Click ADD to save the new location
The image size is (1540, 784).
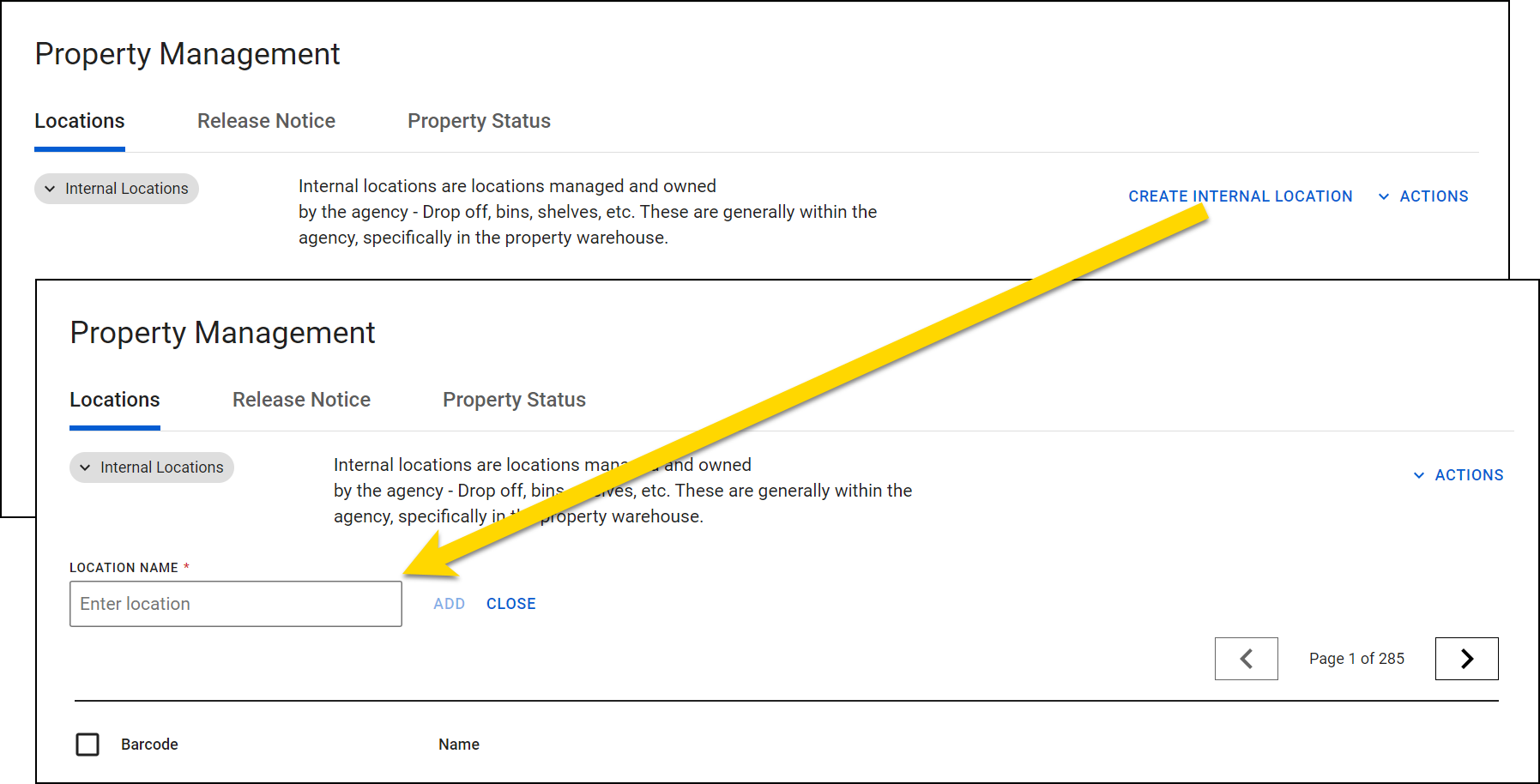[x=449, y=603]
